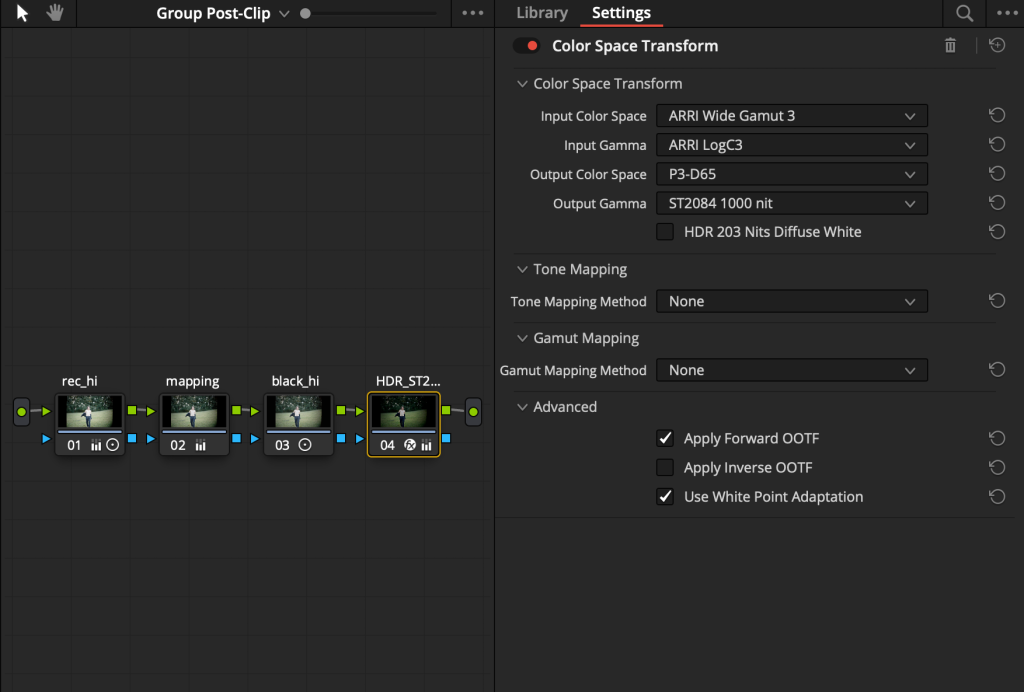Click green RGB input of node 03
1024x692 pixels.
click(x=255, y=411)
